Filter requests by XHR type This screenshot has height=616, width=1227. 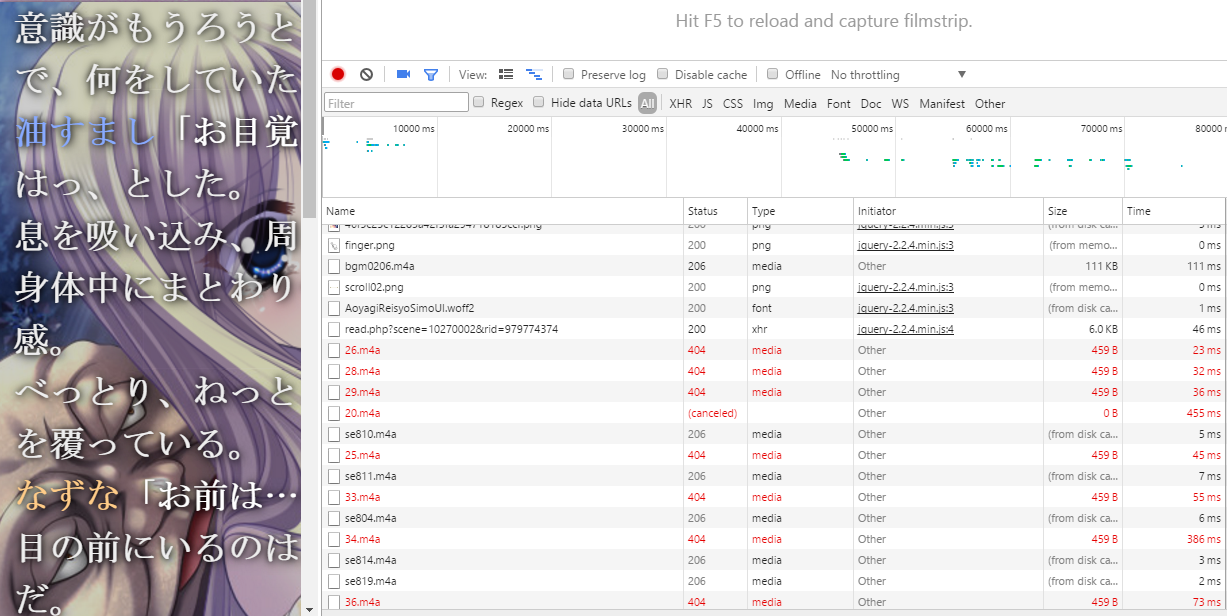point(680,103)
